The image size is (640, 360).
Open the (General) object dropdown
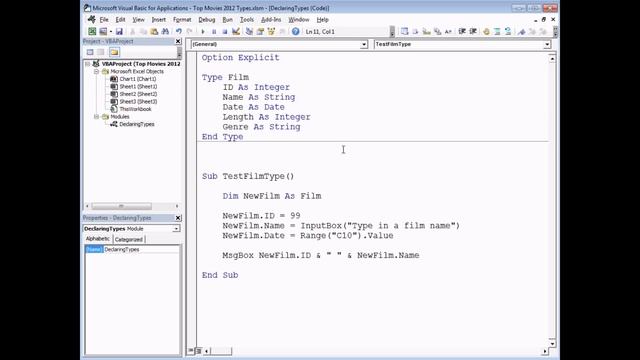click(364, 44)
